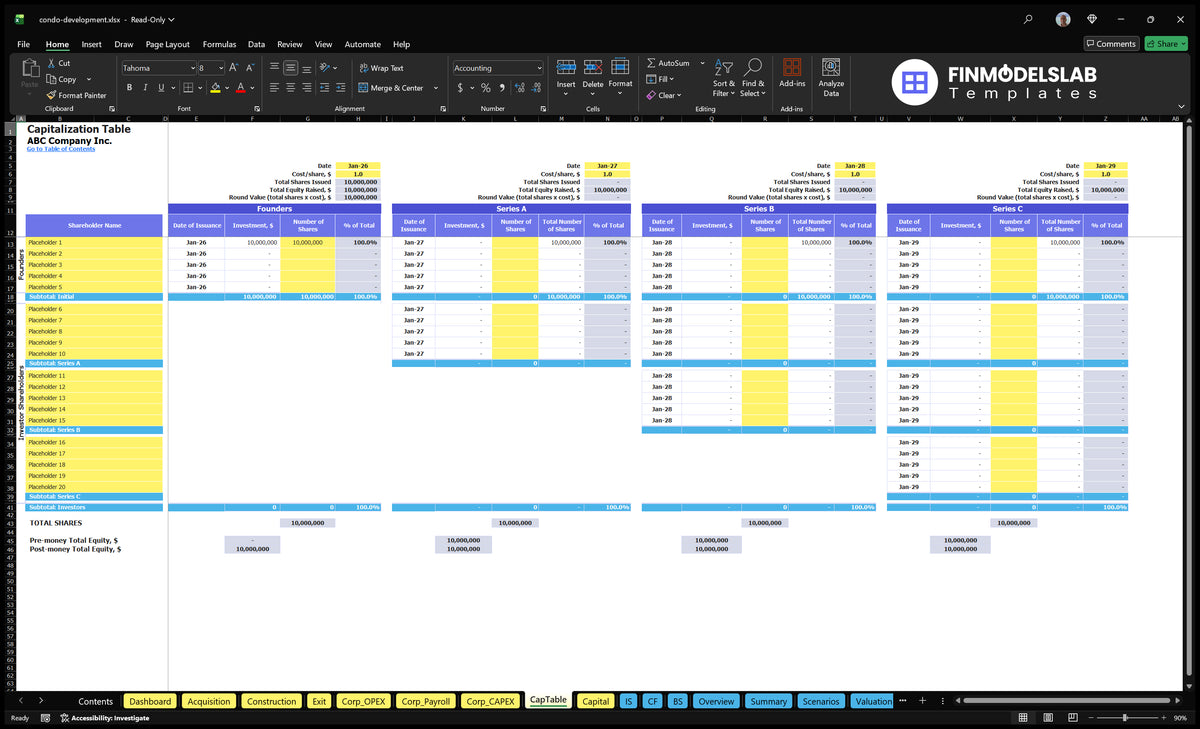The image size is (1200, 729).
Task: Select center horizontal alignment
Action: (290, 88)
